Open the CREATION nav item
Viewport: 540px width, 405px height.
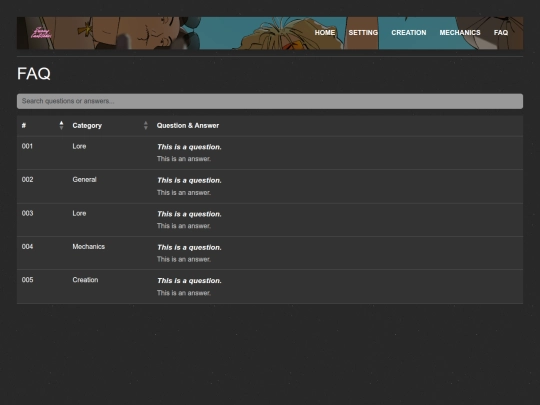[x=408, y=33]
